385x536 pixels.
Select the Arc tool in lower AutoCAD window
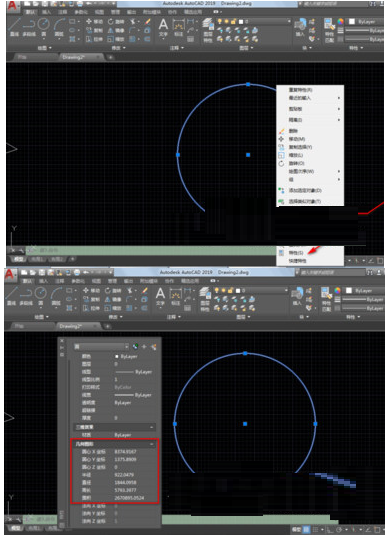coord(56,296)
